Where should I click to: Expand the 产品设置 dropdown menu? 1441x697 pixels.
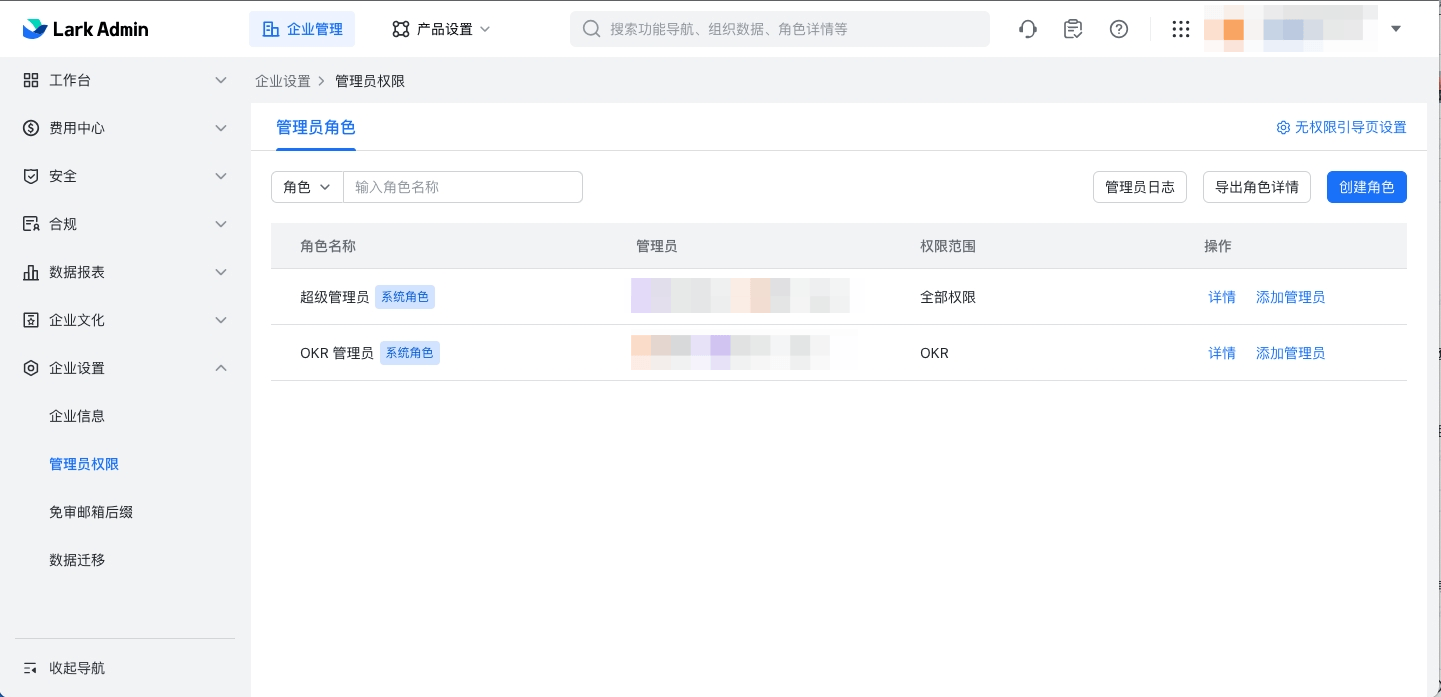pyautogui.click(x=441, y=29)
